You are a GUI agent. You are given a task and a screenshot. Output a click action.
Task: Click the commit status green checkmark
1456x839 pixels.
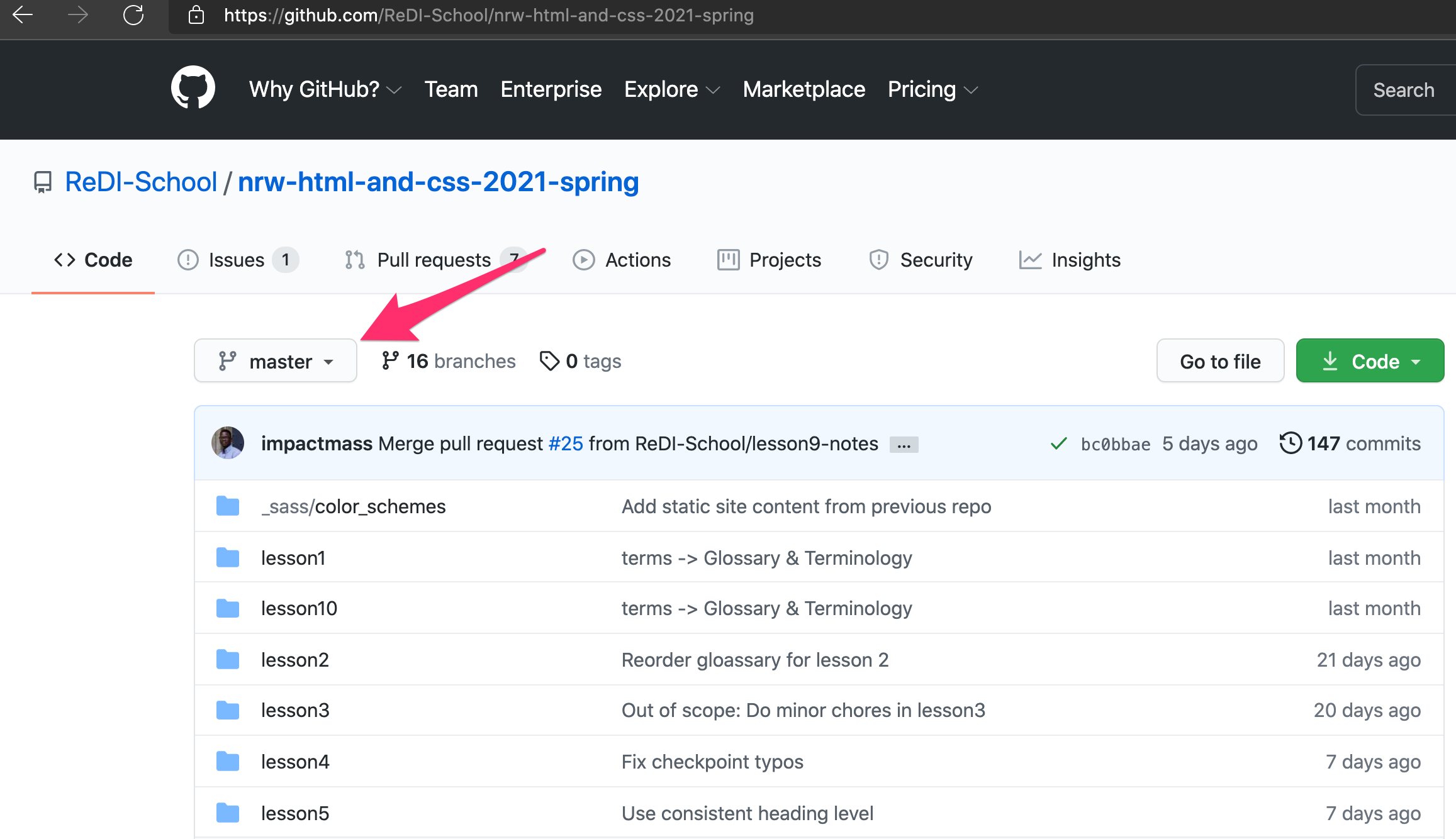point(1058,443)
